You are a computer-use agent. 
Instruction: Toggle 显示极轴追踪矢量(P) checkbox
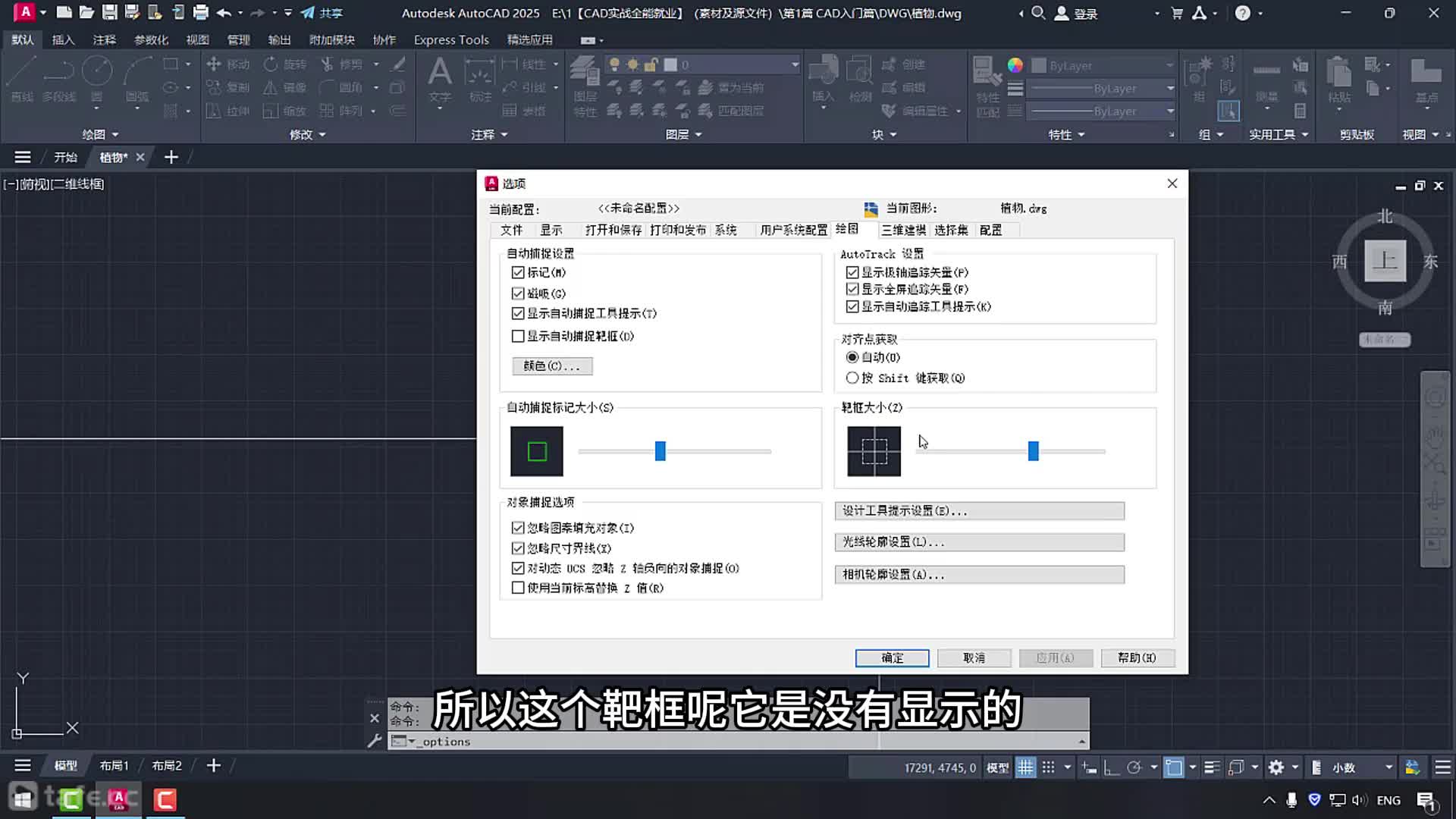852,272
